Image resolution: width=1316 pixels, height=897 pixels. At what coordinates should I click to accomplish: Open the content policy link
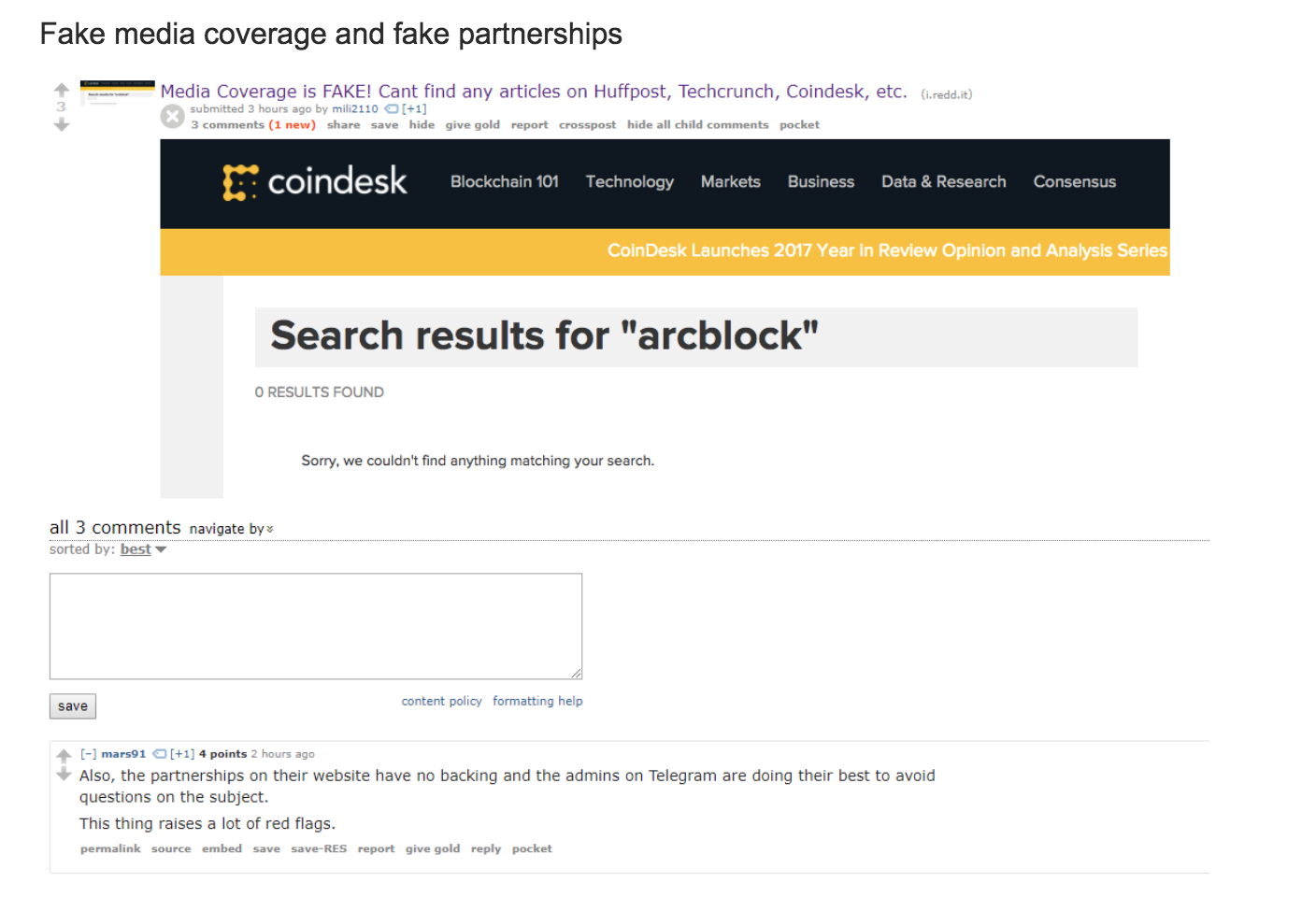coord(441,701)
